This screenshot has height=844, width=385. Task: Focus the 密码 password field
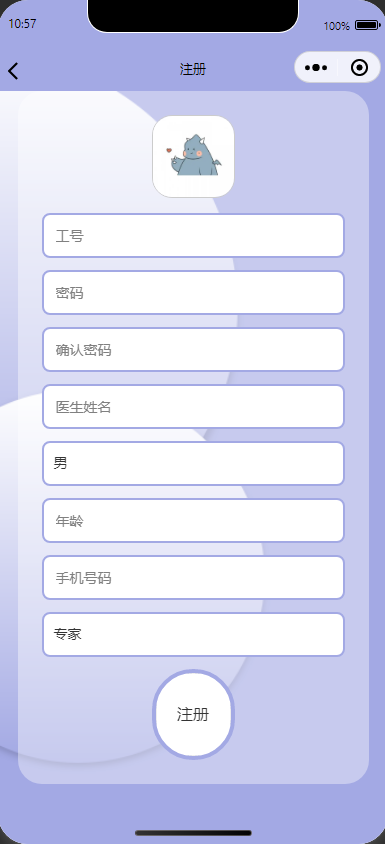193,293
